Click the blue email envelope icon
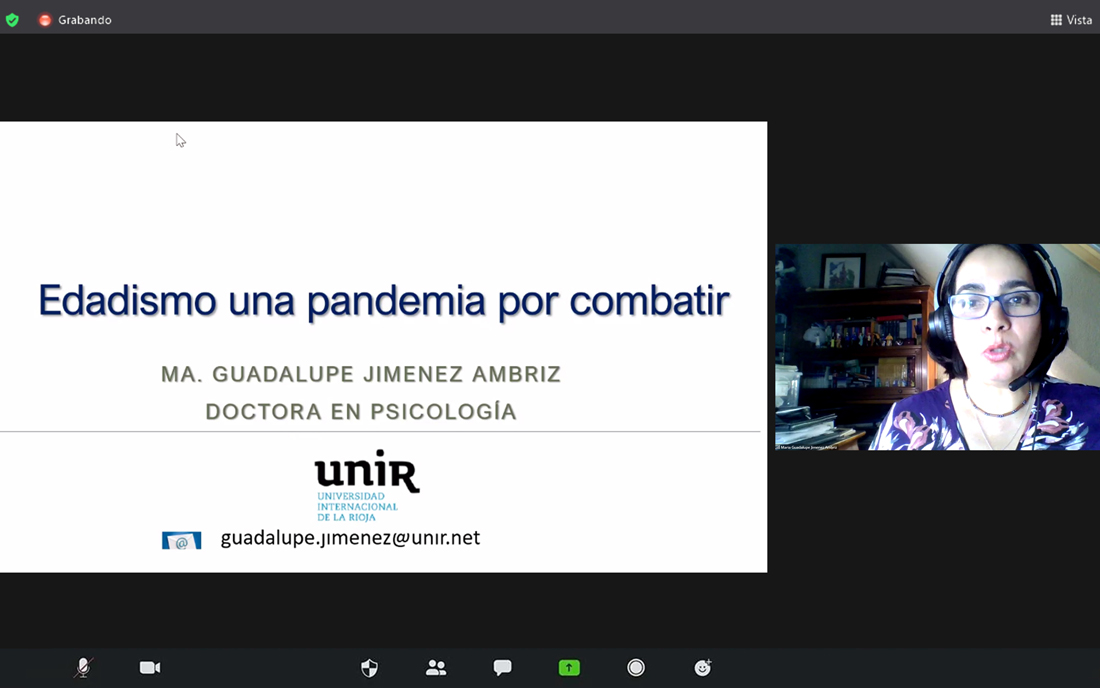Image resolution: width=1100 pixels, height=688 pixels. (181, 541)
